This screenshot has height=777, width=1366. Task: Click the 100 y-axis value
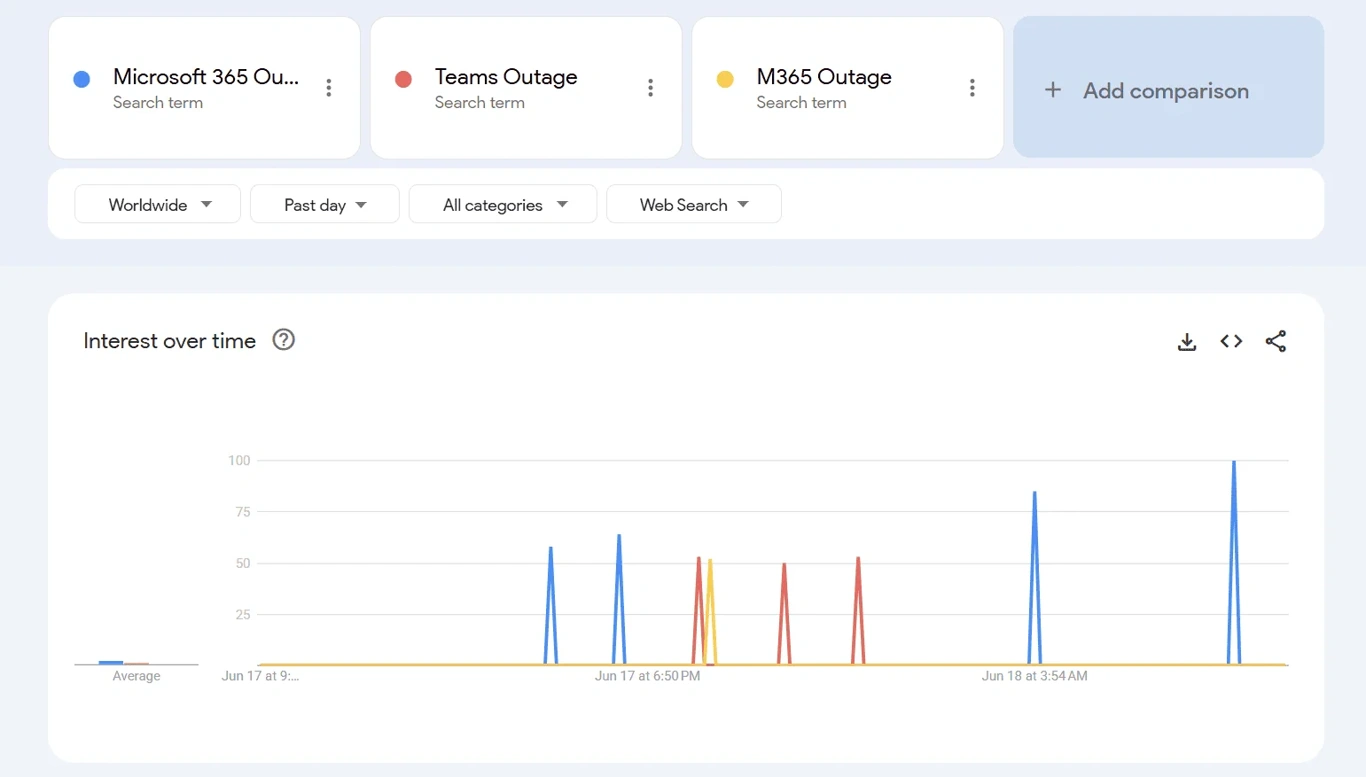[239, 461]
